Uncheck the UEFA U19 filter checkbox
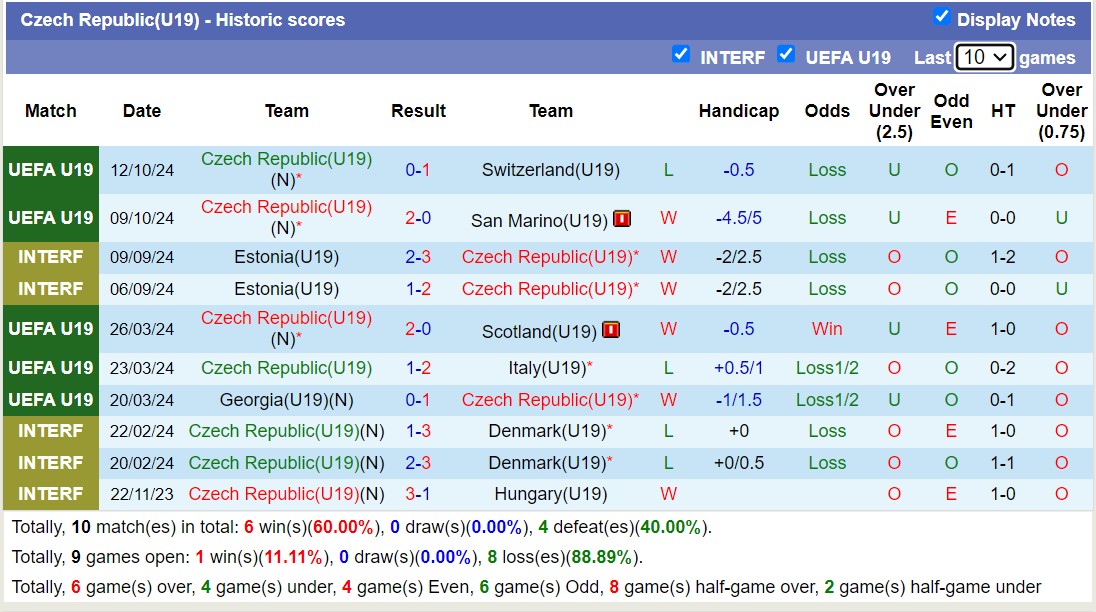 [786, 55]
